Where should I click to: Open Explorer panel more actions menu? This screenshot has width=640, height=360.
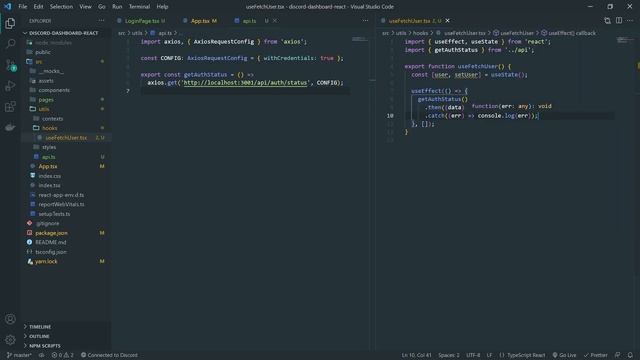101,20
